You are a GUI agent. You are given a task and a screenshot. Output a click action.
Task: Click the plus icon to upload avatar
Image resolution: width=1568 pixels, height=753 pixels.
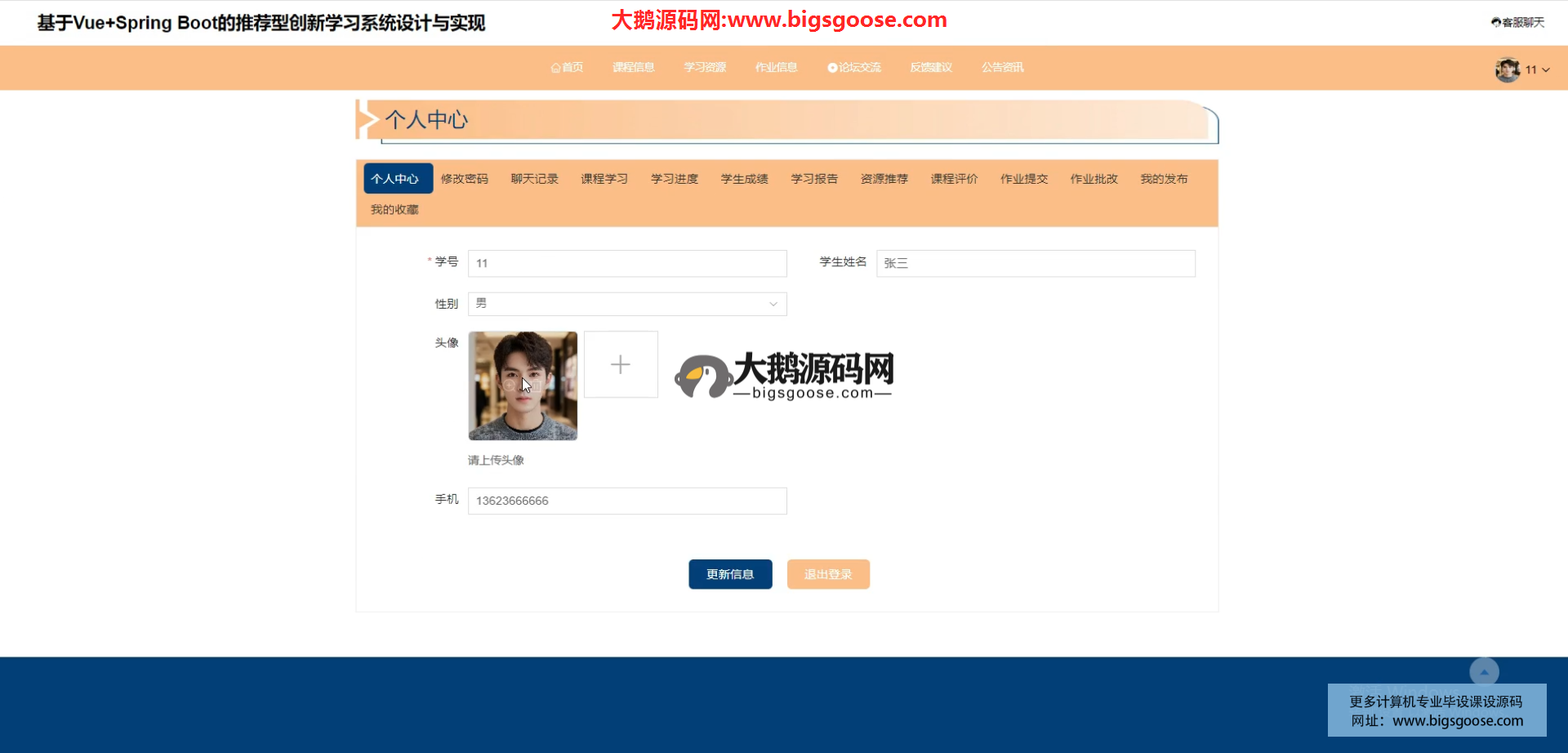(x=621, y=364)
